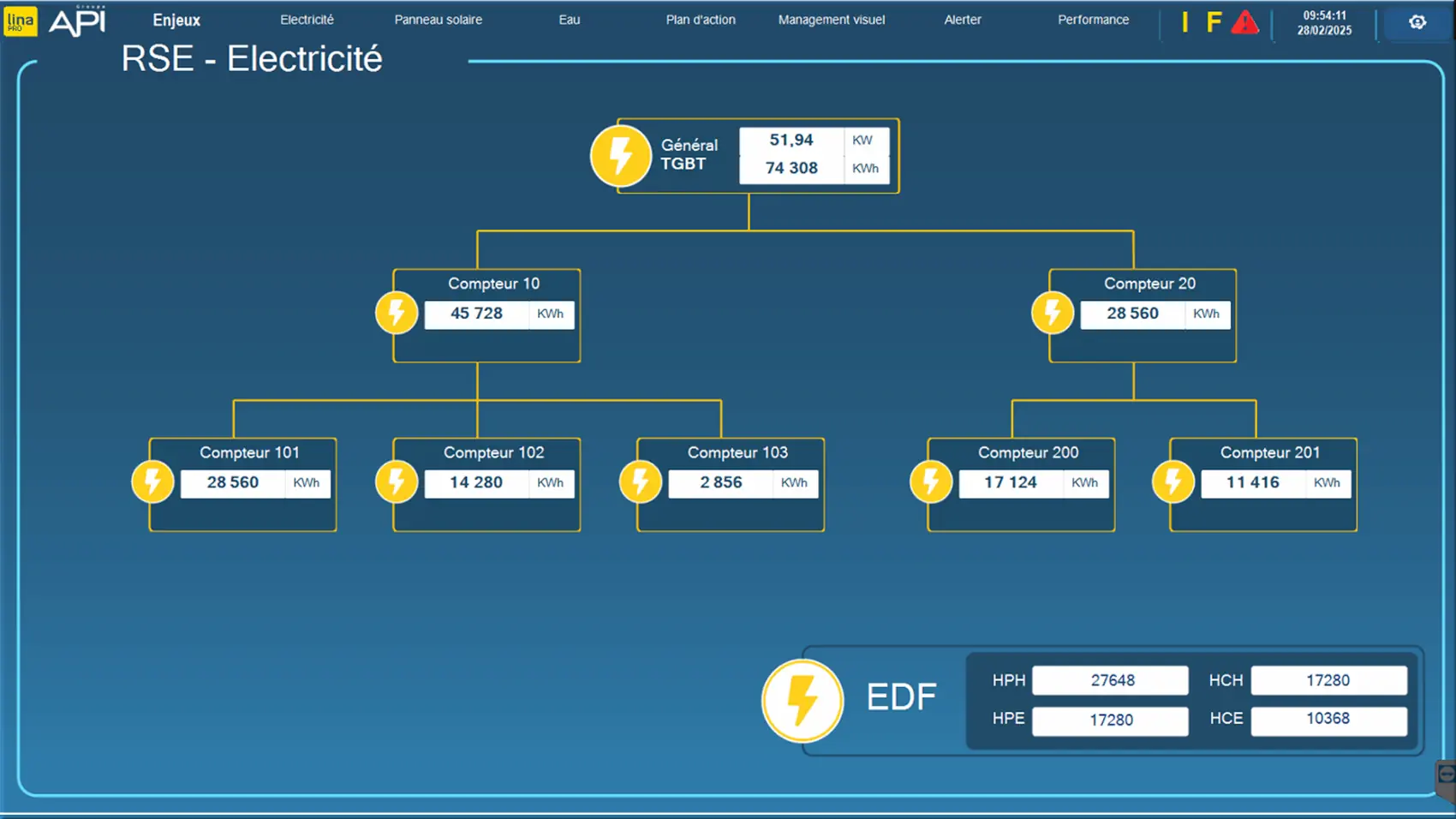Open the settings gear icon
The image size is (1456, 819).
coord(1417,22)
